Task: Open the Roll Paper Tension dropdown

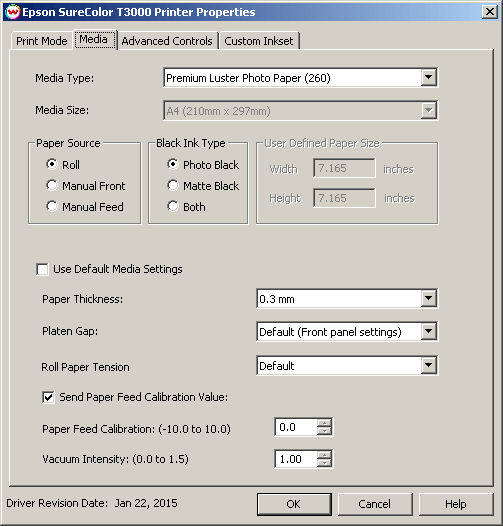Action: coord(347,365)
